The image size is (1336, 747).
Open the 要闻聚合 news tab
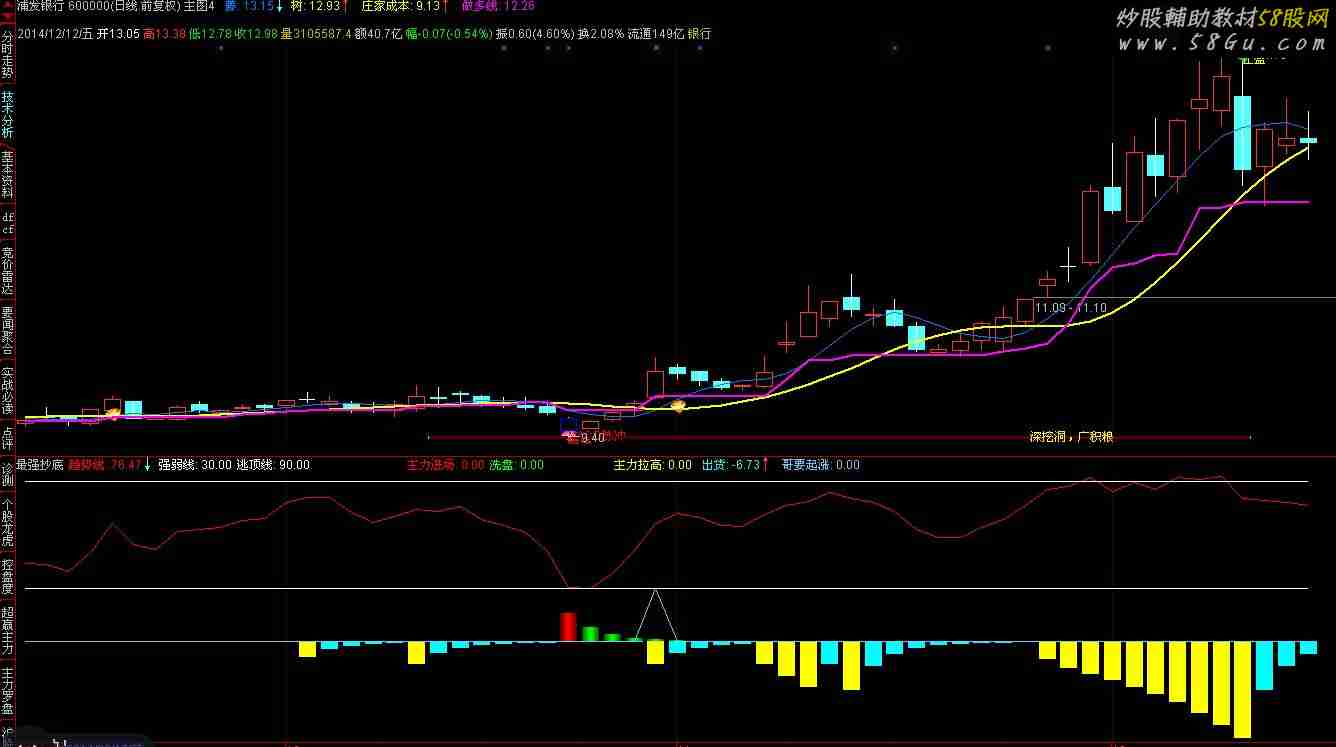point(8,330)
